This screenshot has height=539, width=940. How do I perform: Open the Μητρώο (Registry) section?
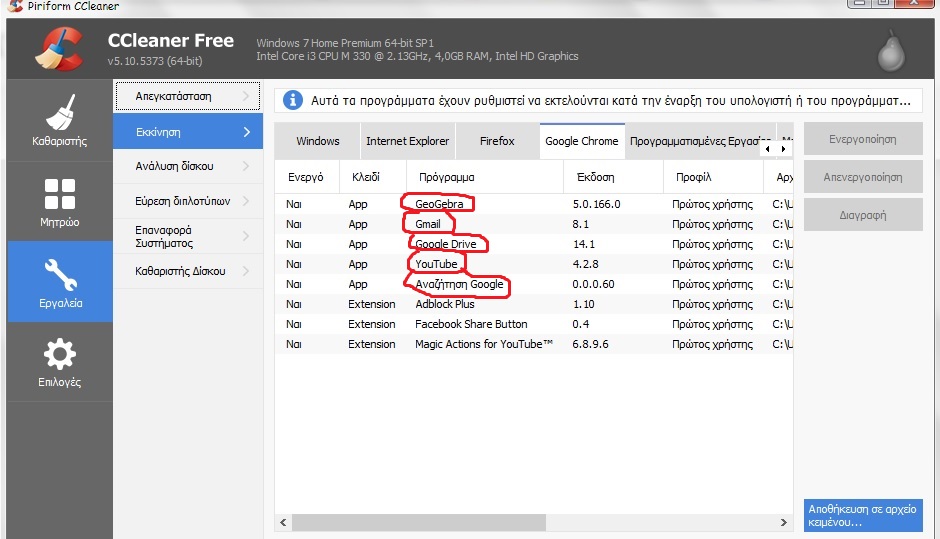(x=59, y=201)
